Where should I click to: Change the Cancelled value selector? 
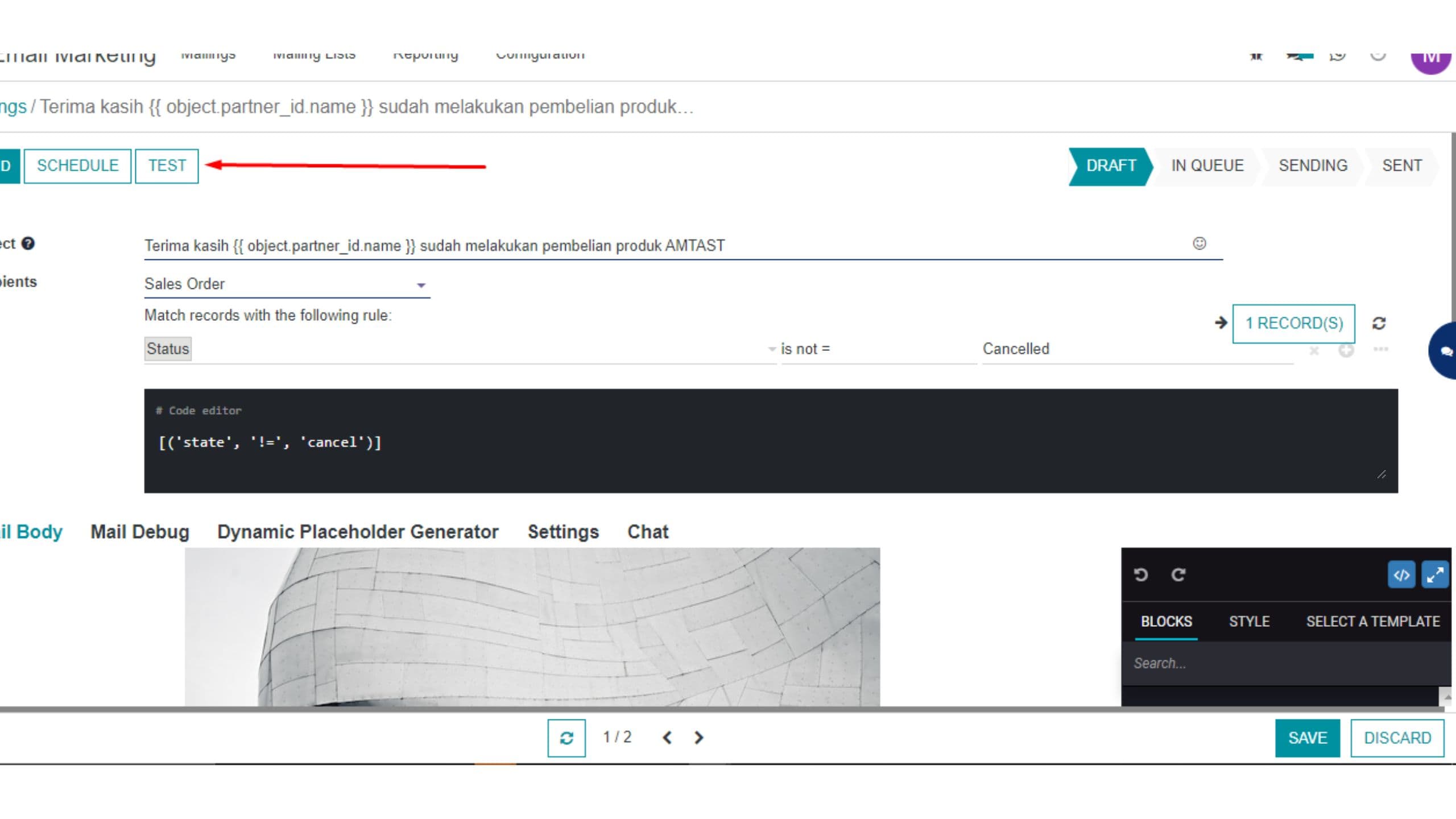(x=1137, y=349)
